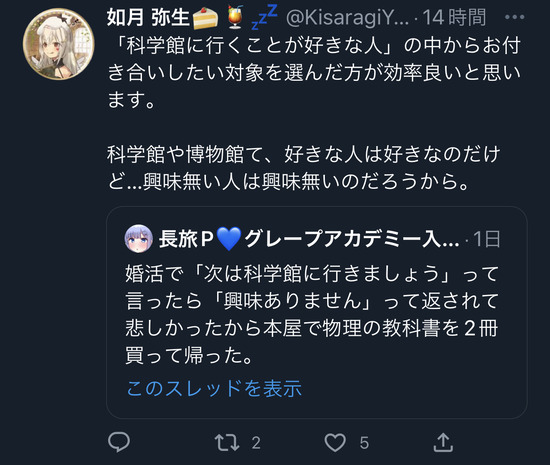Screen dimensions: 550x465
Task: Click the like count 5
Action: [x=364, y=443]
